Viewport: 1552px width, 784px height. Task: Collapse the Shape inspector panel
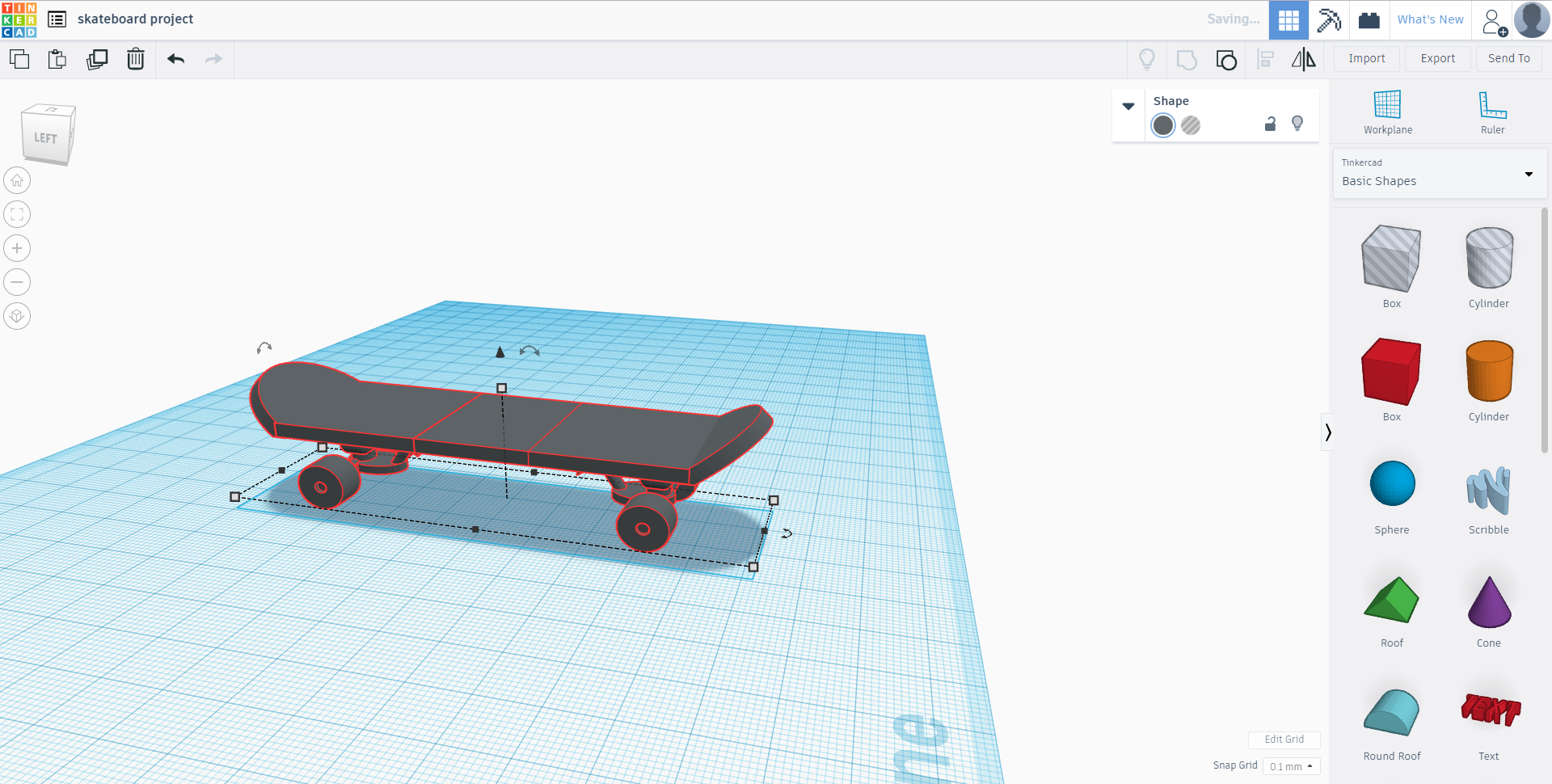1128,106
